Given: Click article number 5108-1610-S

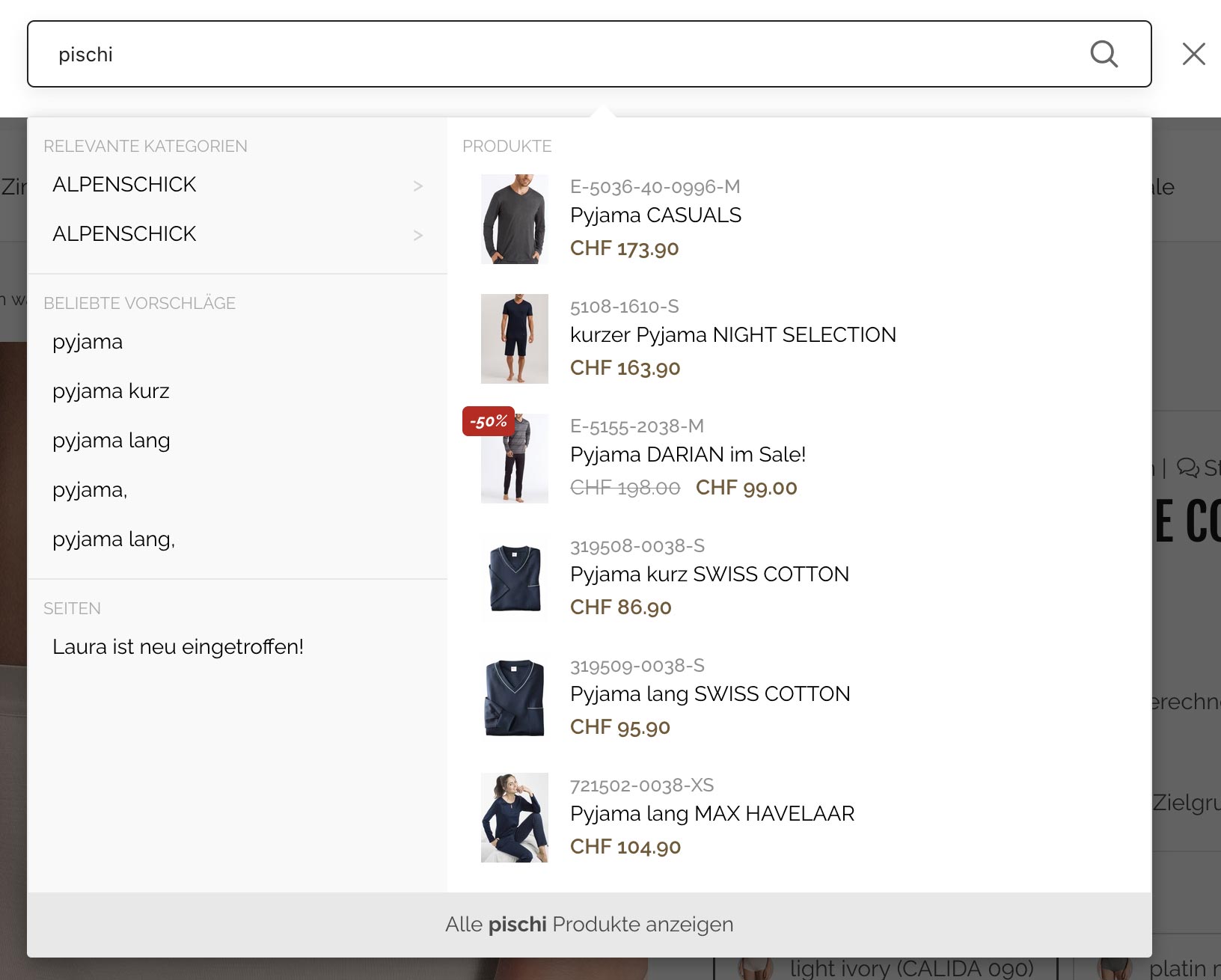Looking at the screenshot, I should tap(625, 307).
